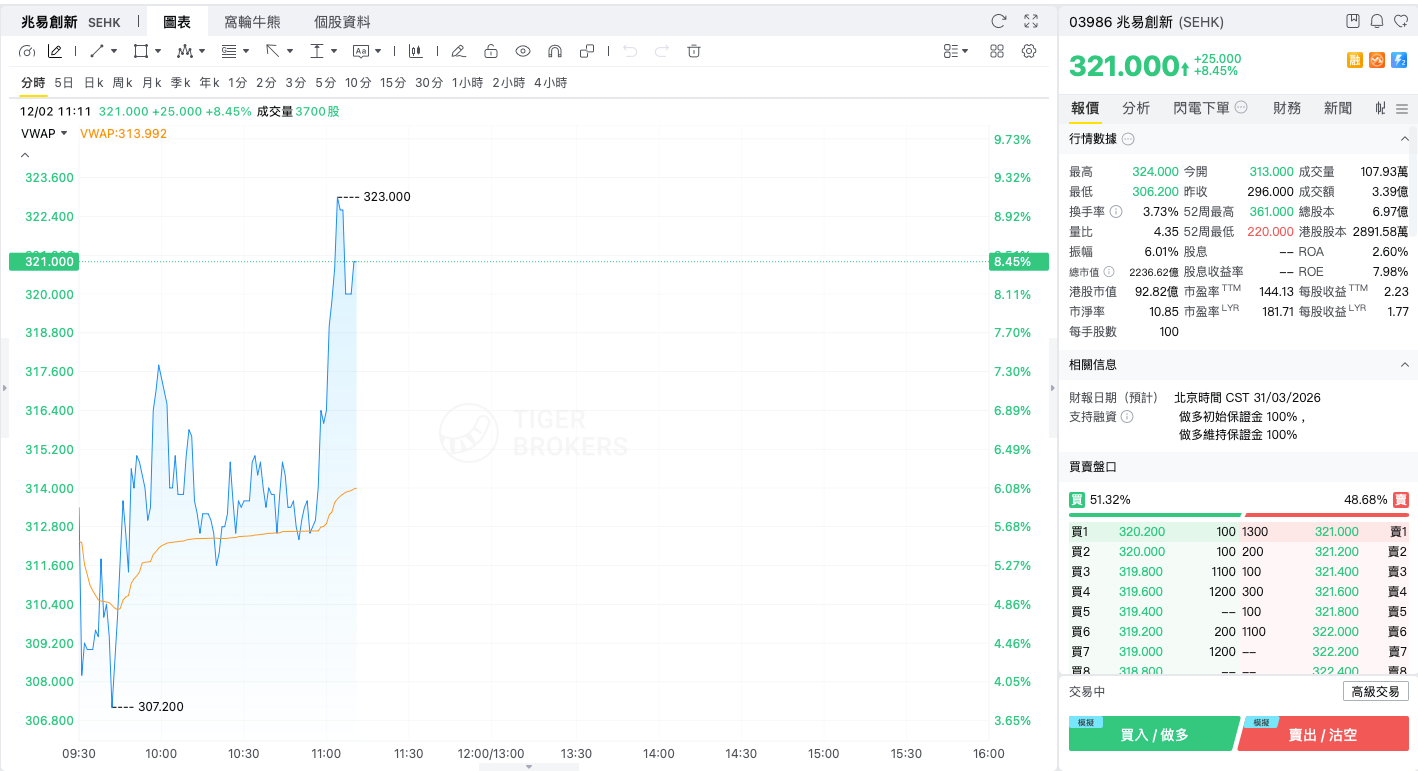The width and height of the screenshot is (1418, 771).
Task: Select the 日k timeframe
Action: click(x=94, y=82)
